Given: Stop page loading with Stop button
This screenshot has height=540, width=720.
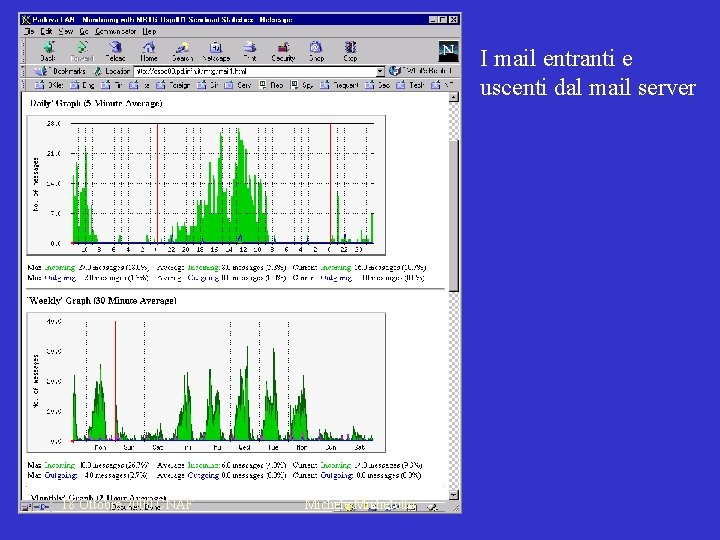Looking at the screenshot, I should 350,51.
